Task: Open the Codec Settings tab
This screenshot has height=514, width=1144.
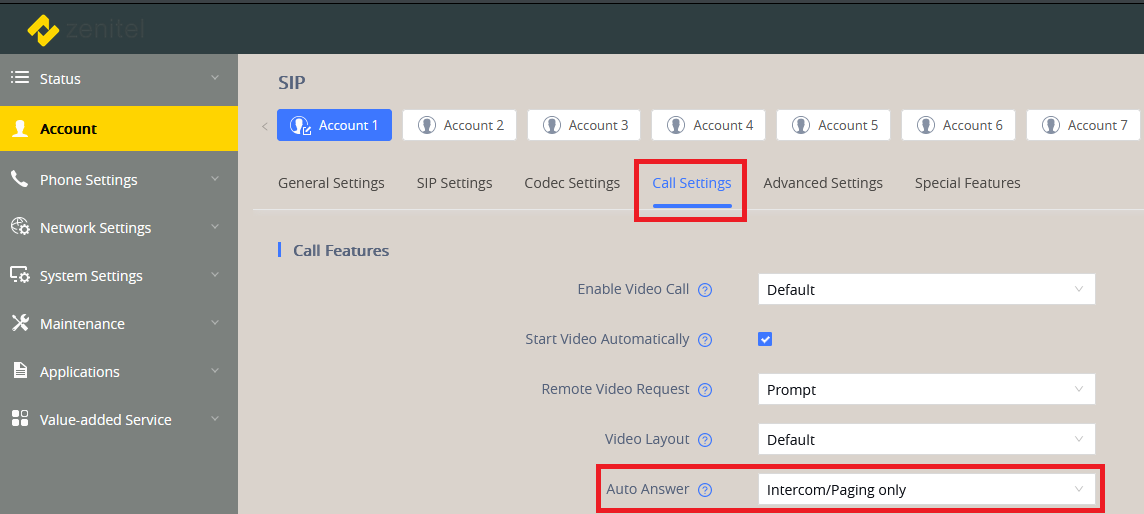Action: click(572, 183)
